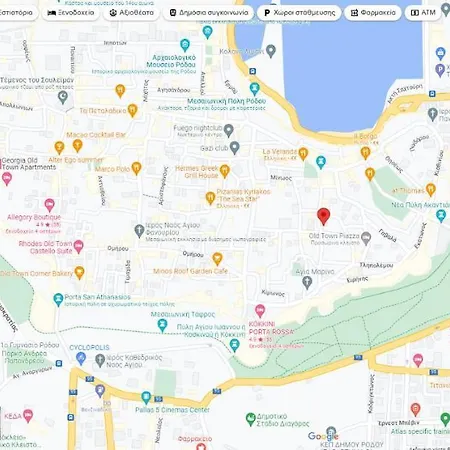Viewport: 450px width, 450px height.
Task: Open the Marco Polo restaurant pin
Action: click(x=136, y=168)
